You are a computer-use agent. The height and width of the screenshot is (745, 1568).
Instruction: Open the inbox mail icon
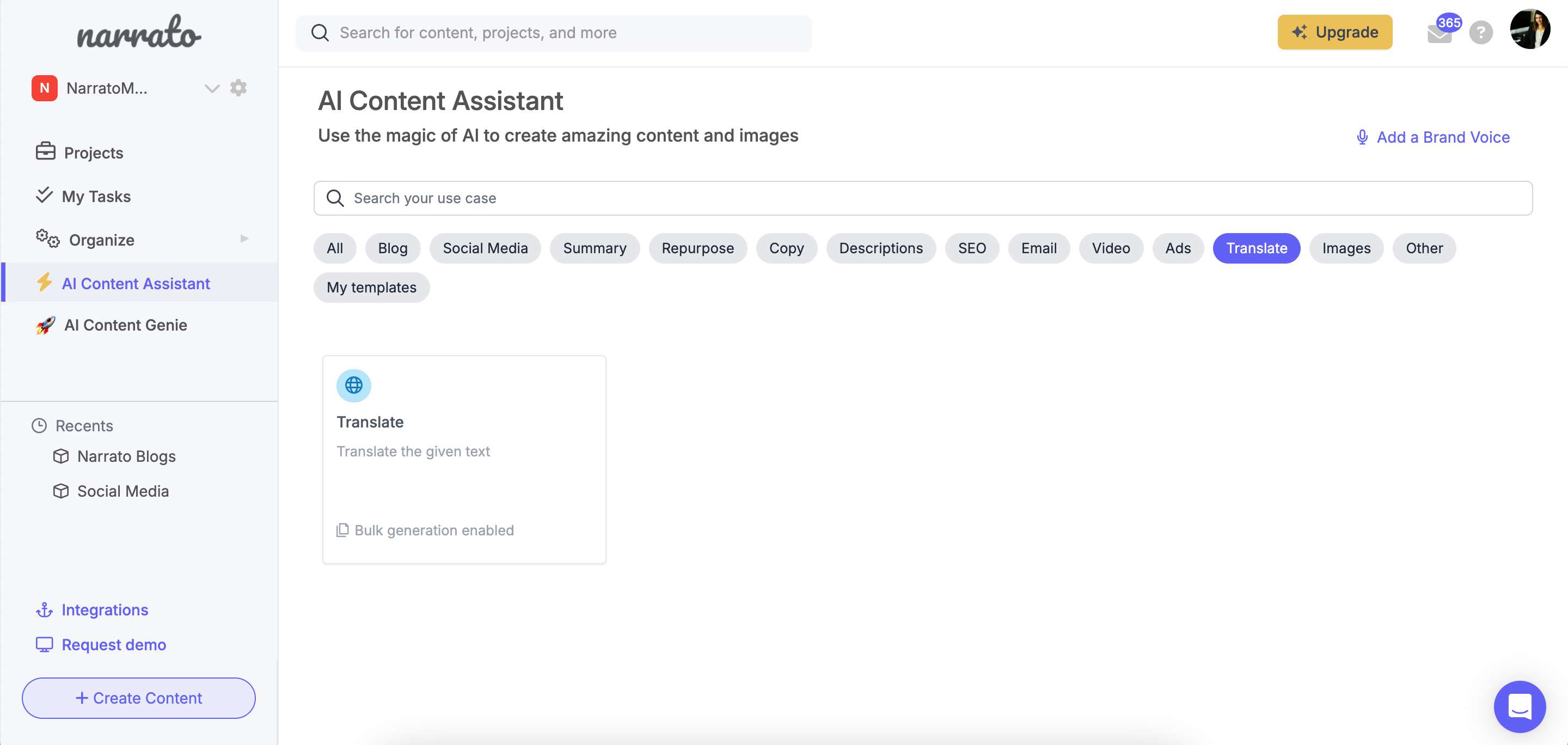click(1439, 35)
